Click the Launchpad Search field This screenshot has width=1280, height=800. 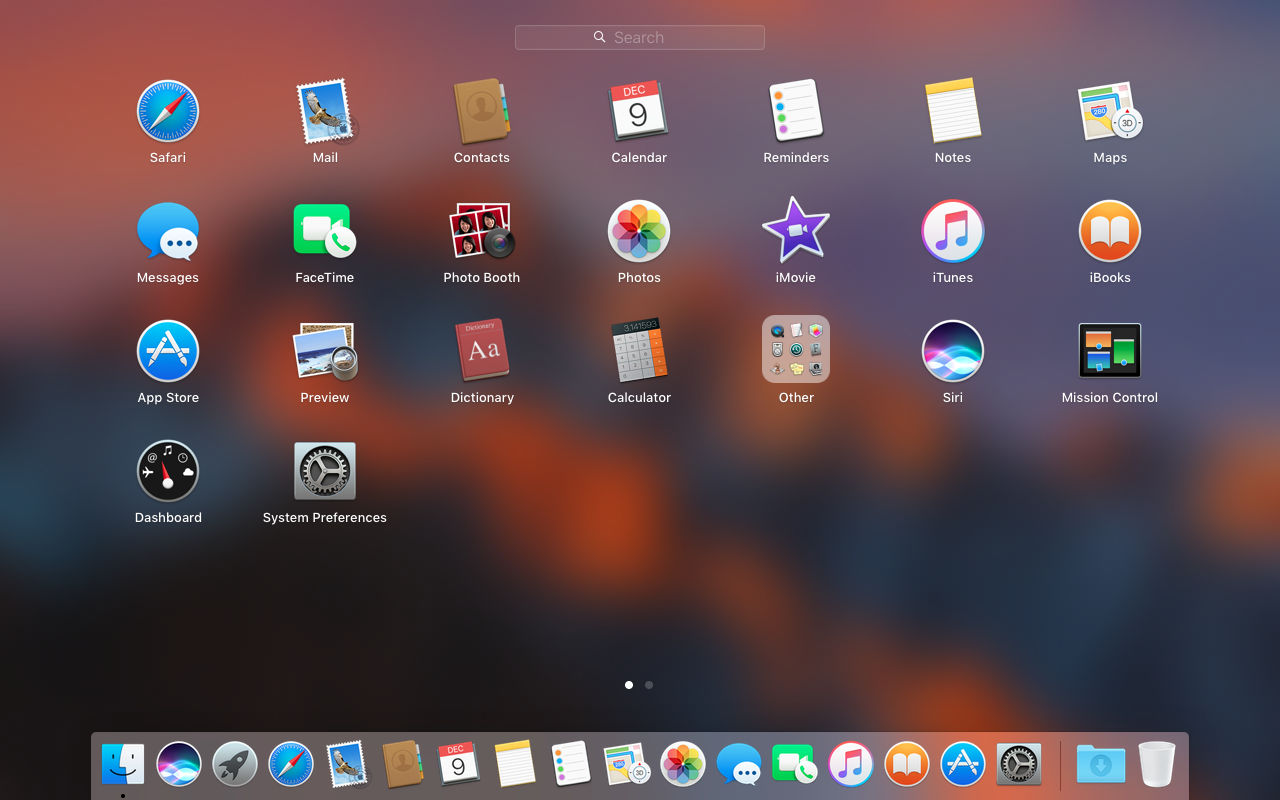tap(640, 37)
